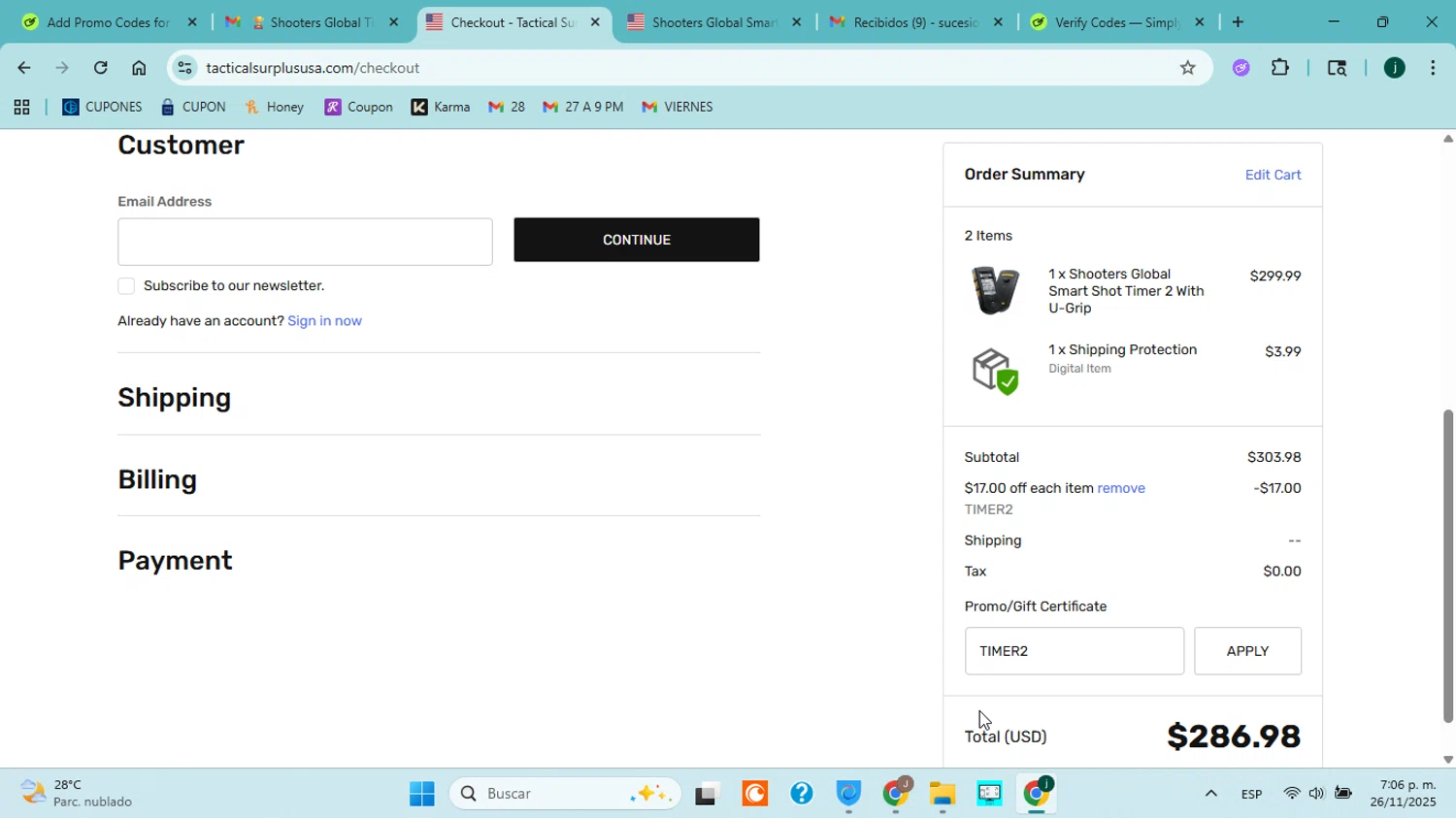View site information icon in address bar

(185, 68)
